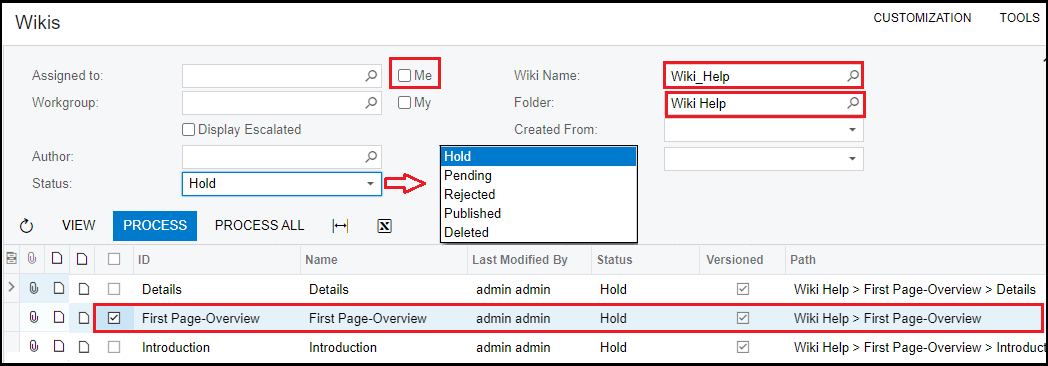Open the CUSTOMIZATION menu

click(x=922, y=18)
